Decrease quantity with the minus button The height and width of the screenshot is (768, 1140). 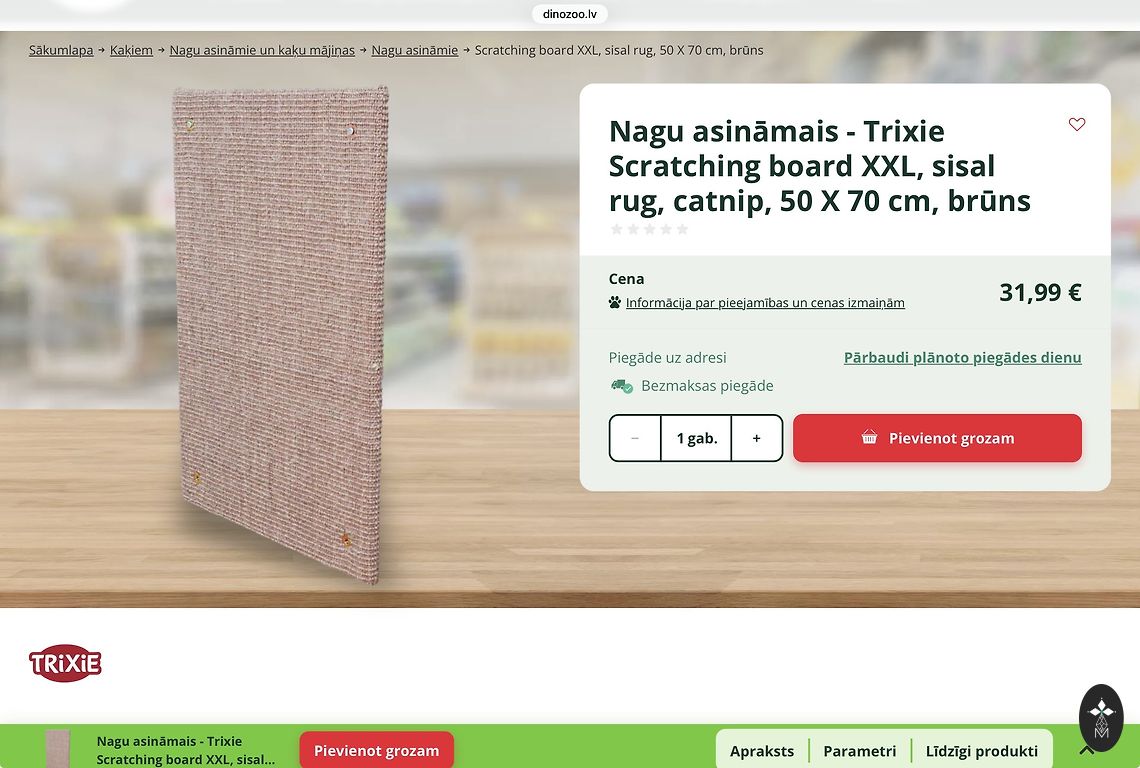pyautogui.click(x=635, y=438)
